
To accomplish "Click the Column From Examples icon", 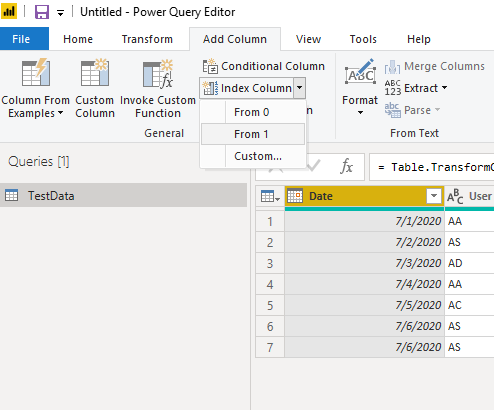I will pyautogui.click(x=36, y=72).
